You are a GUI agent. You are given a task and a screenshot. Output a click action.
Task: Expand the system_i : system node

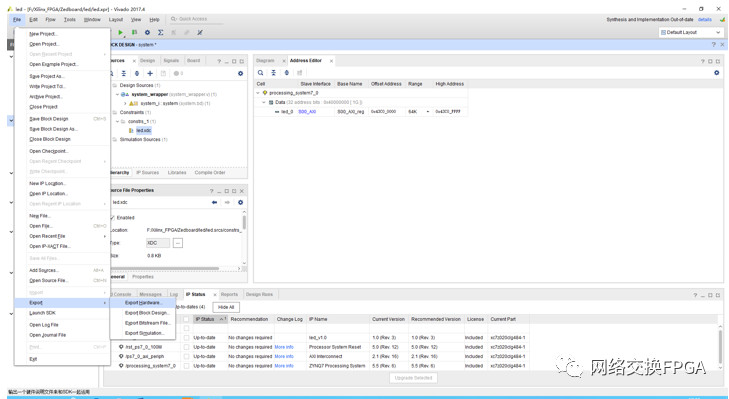point(126,103)
